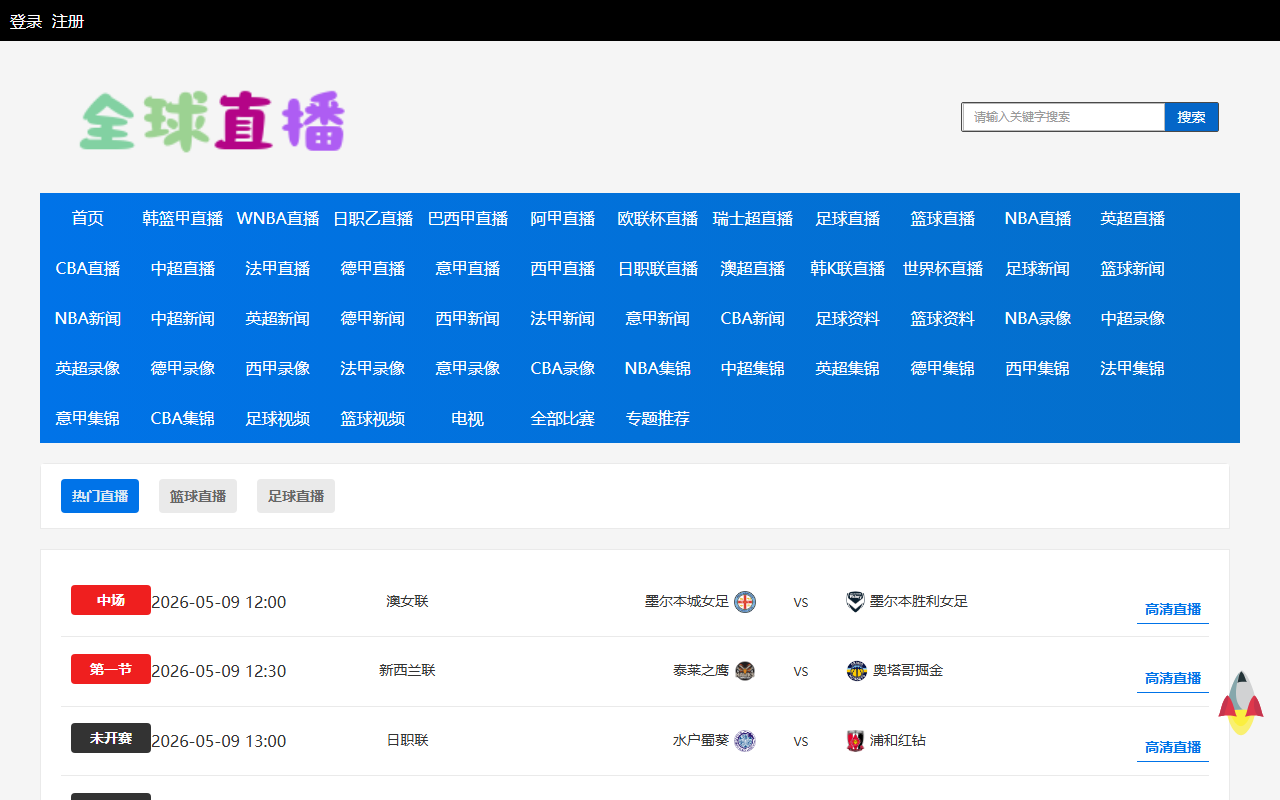Open NBA录像 in navigation
Image resolution: width=1280 pixels, height=800 pixels.
[x=1038, y=318]
